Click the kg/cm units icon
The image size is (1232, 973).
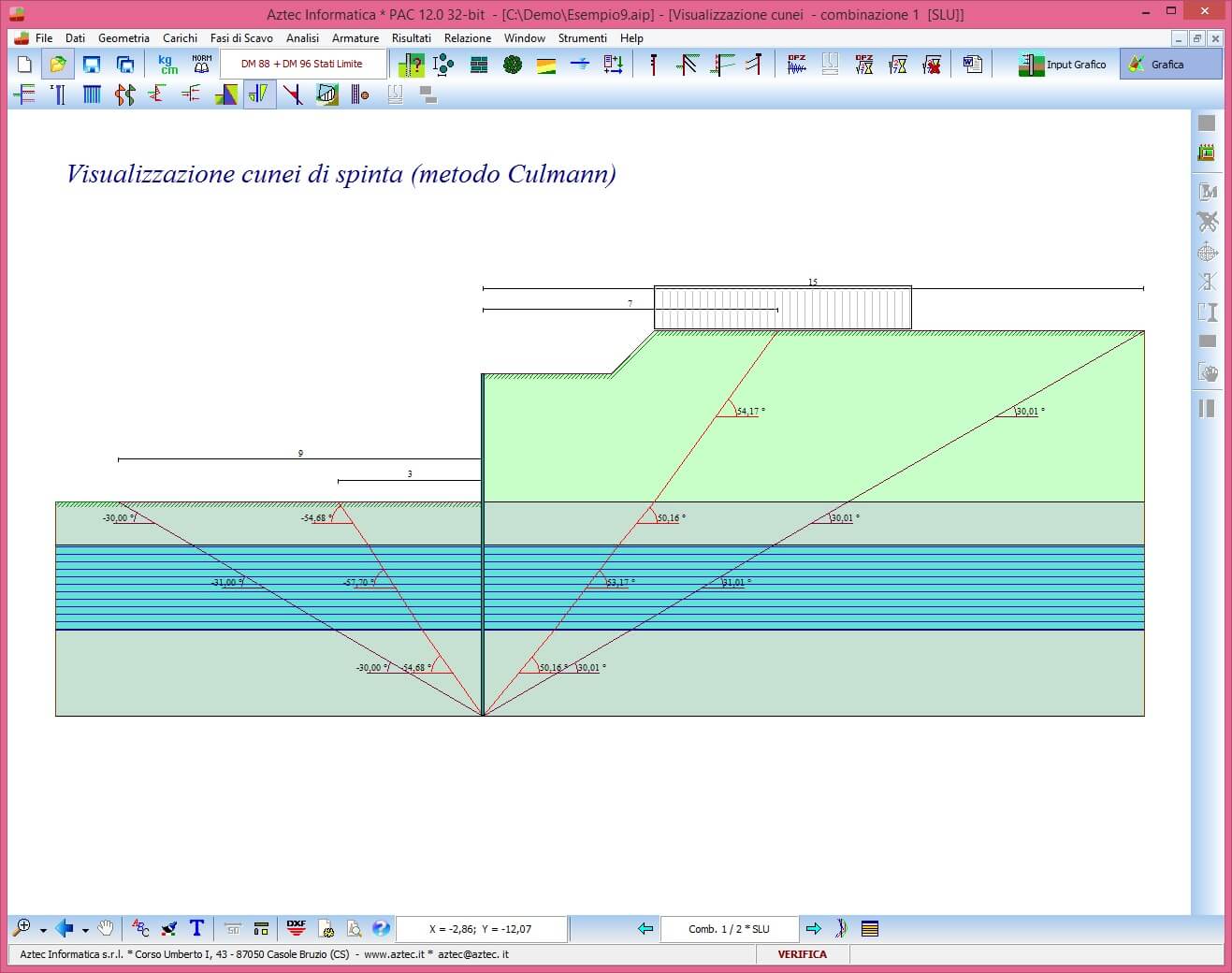[168, 65]
